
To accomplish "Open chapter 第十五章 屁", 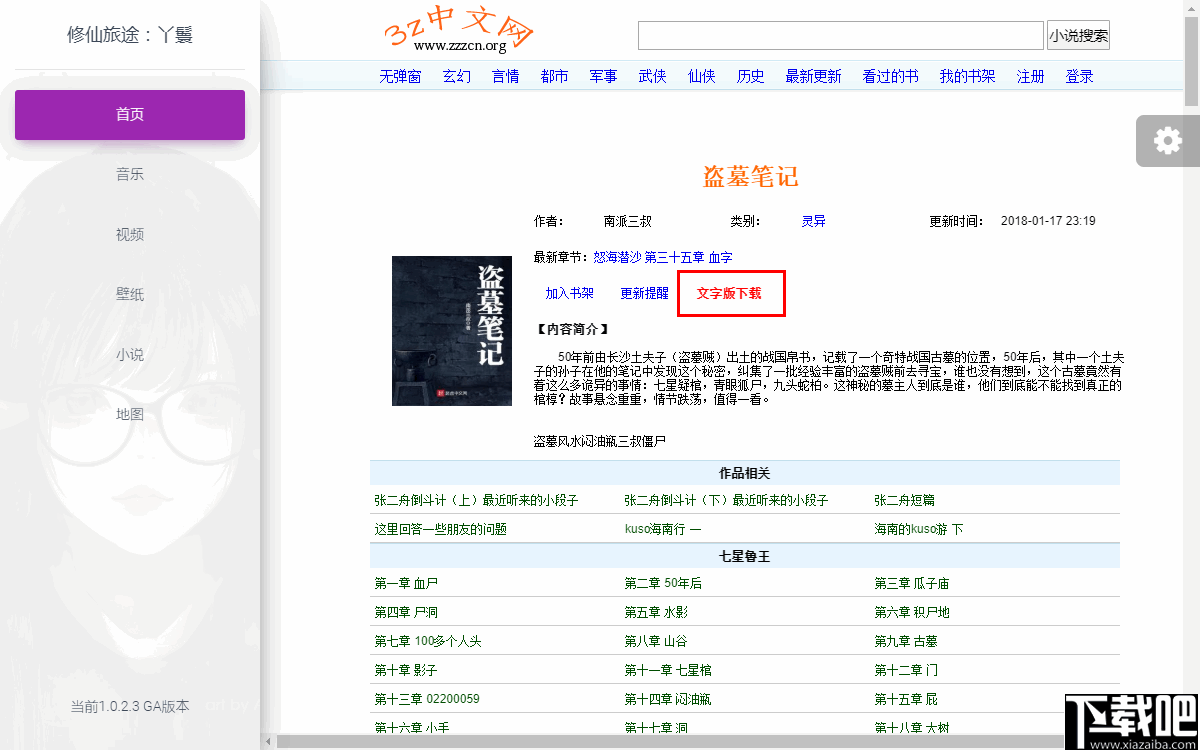I will [x=907, y=699].
